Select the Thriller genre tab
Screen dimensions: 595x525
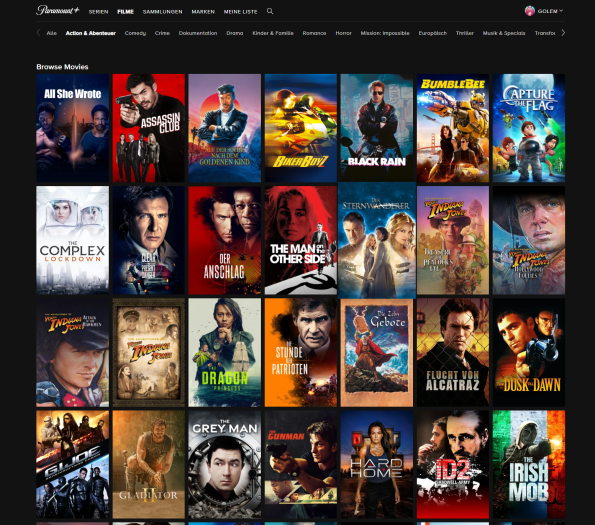tap(465, 33)
